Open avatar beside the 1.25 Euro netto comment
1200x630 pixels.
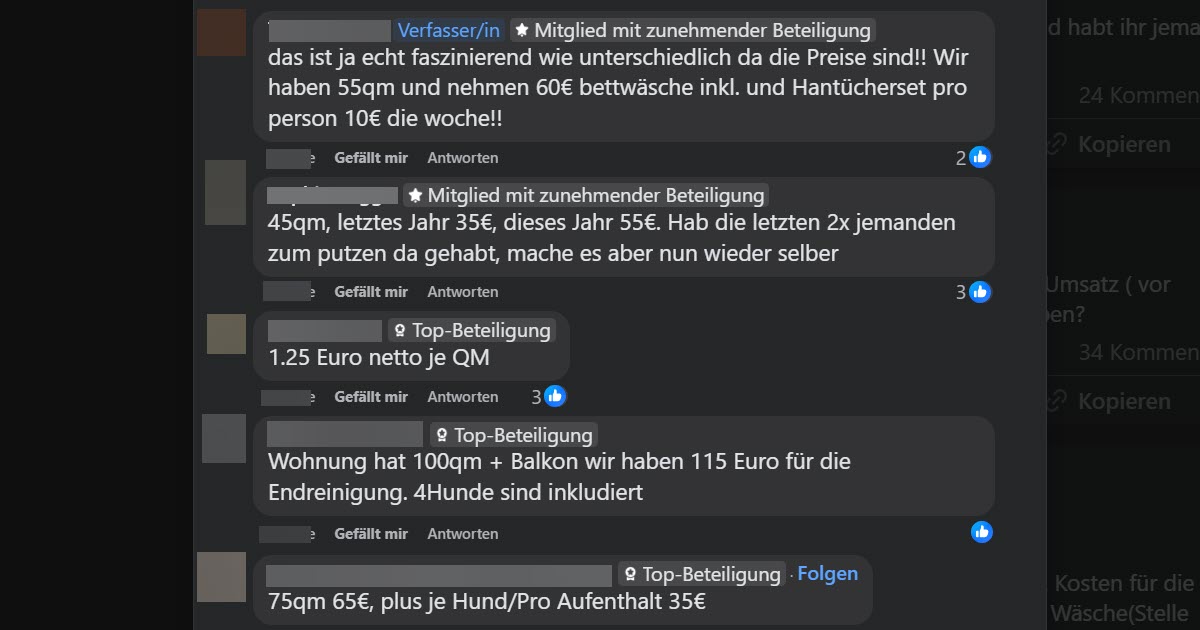coord(226,334)
